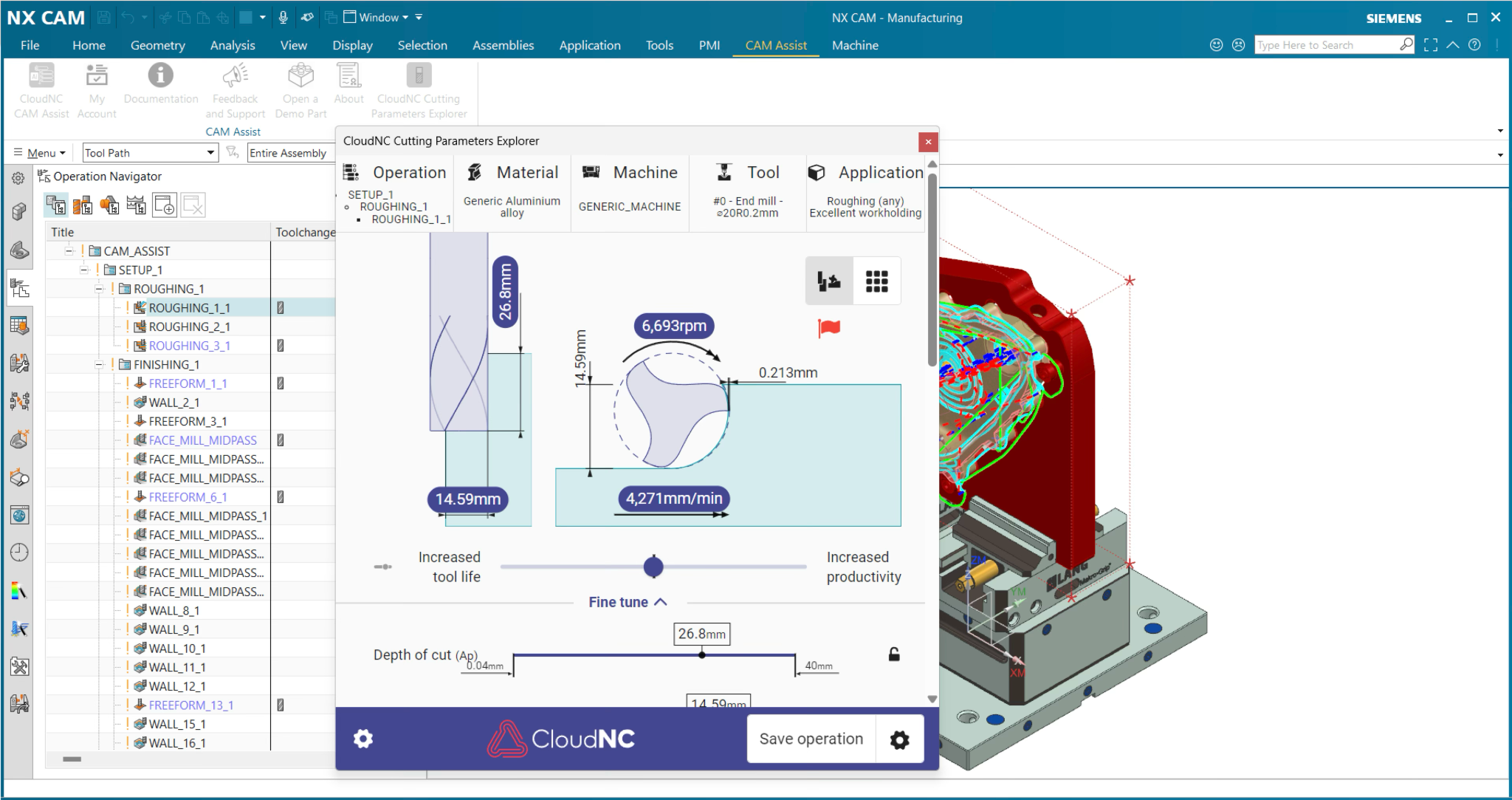Viewport: 1512px width, 800px height.
Task: Open the CloudNC CAM Assist ribbon tool
Action: pyautogui.click(x=41, y=90)
